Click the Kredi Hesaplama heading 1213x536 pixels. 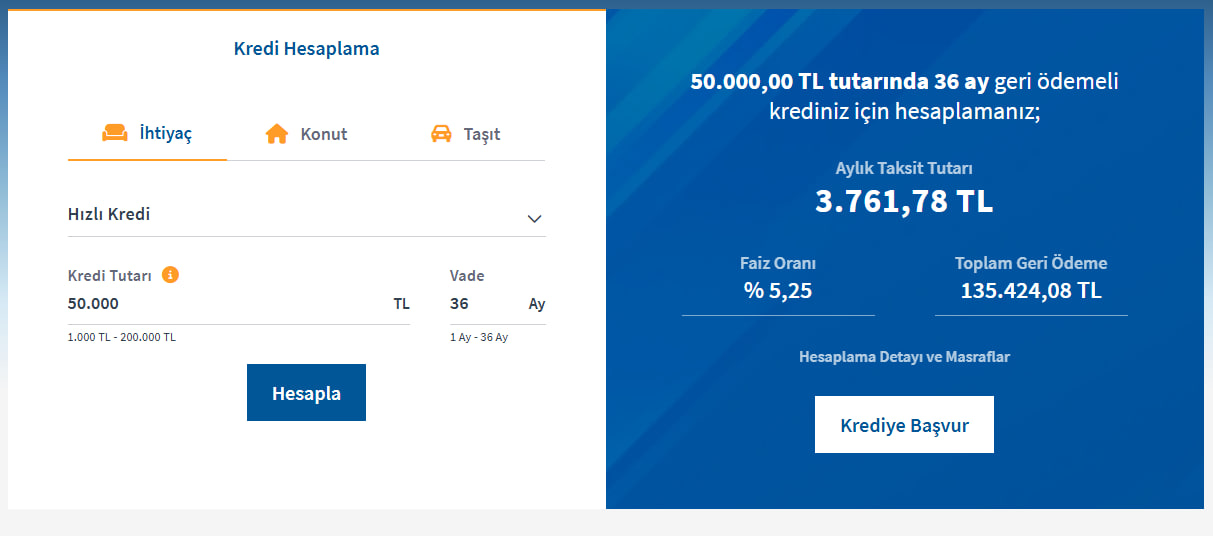pyautogui.click(x=306, y=48)
